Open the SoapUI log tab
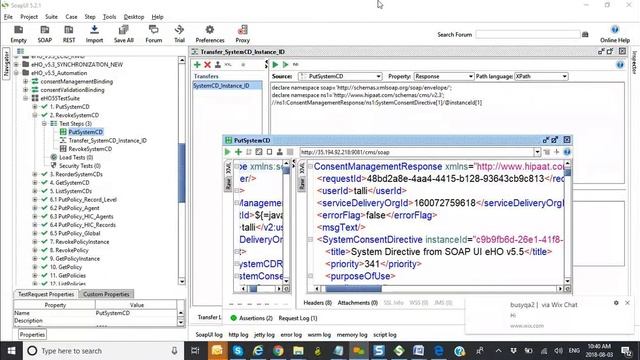 point(209,335)
